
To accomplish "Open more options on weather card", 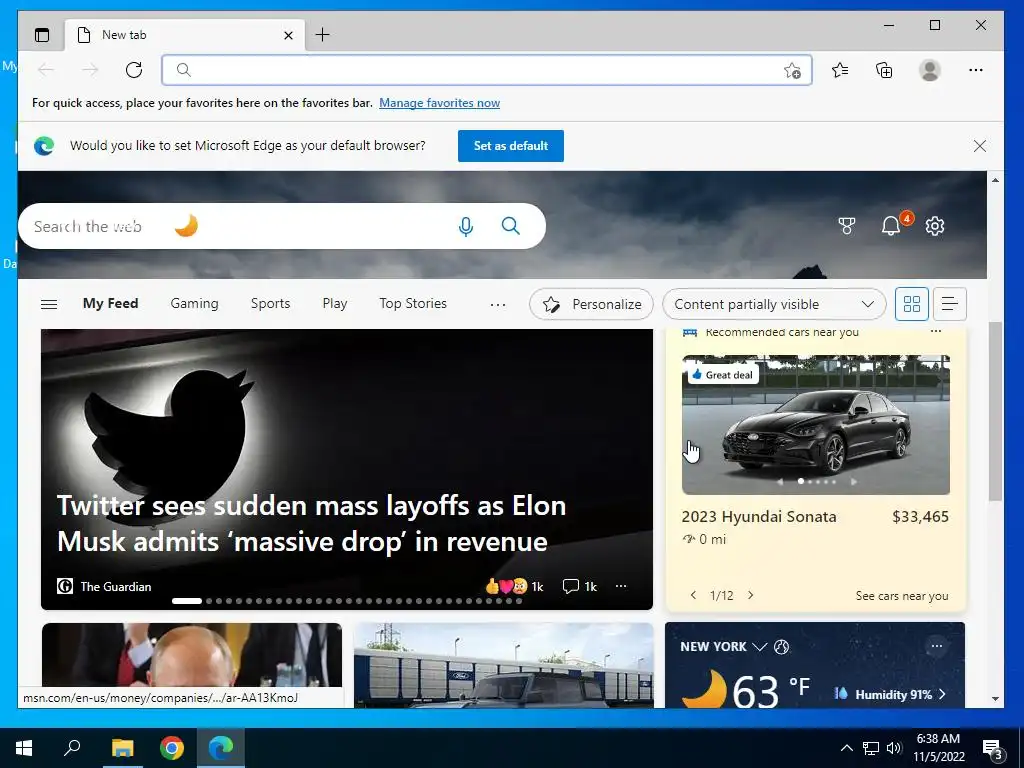I will pyautogui.click(x=936, y=647).
